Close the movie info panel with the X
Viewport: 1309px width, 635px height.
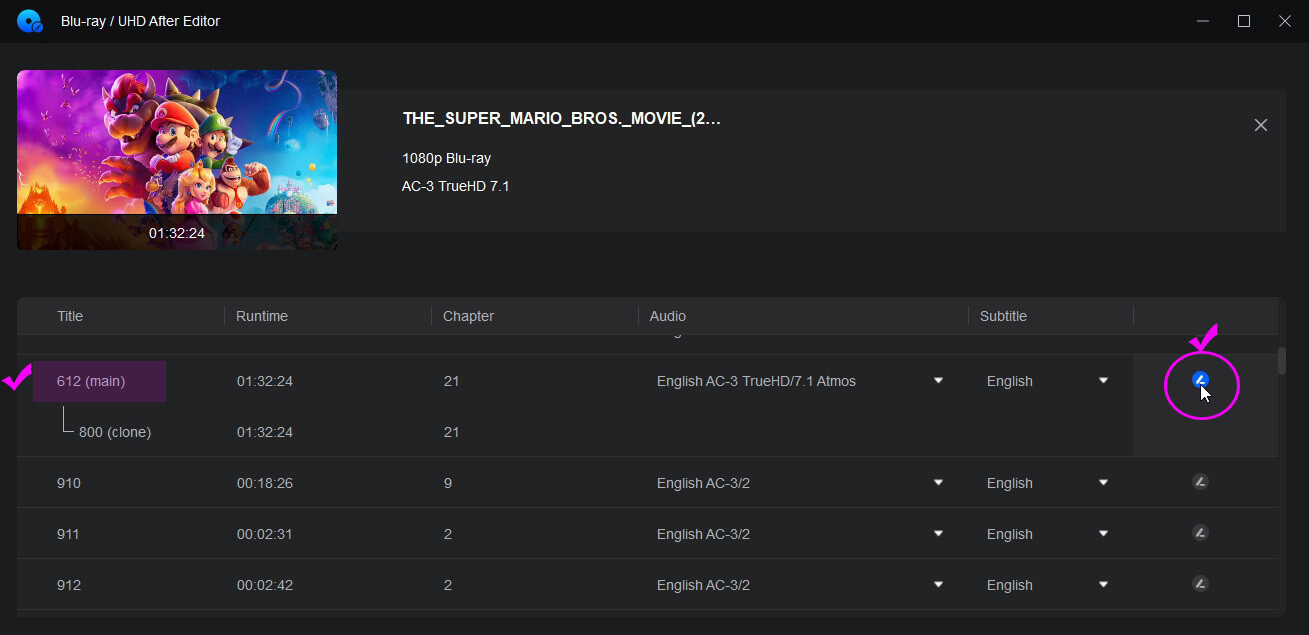click(1260, 125)
